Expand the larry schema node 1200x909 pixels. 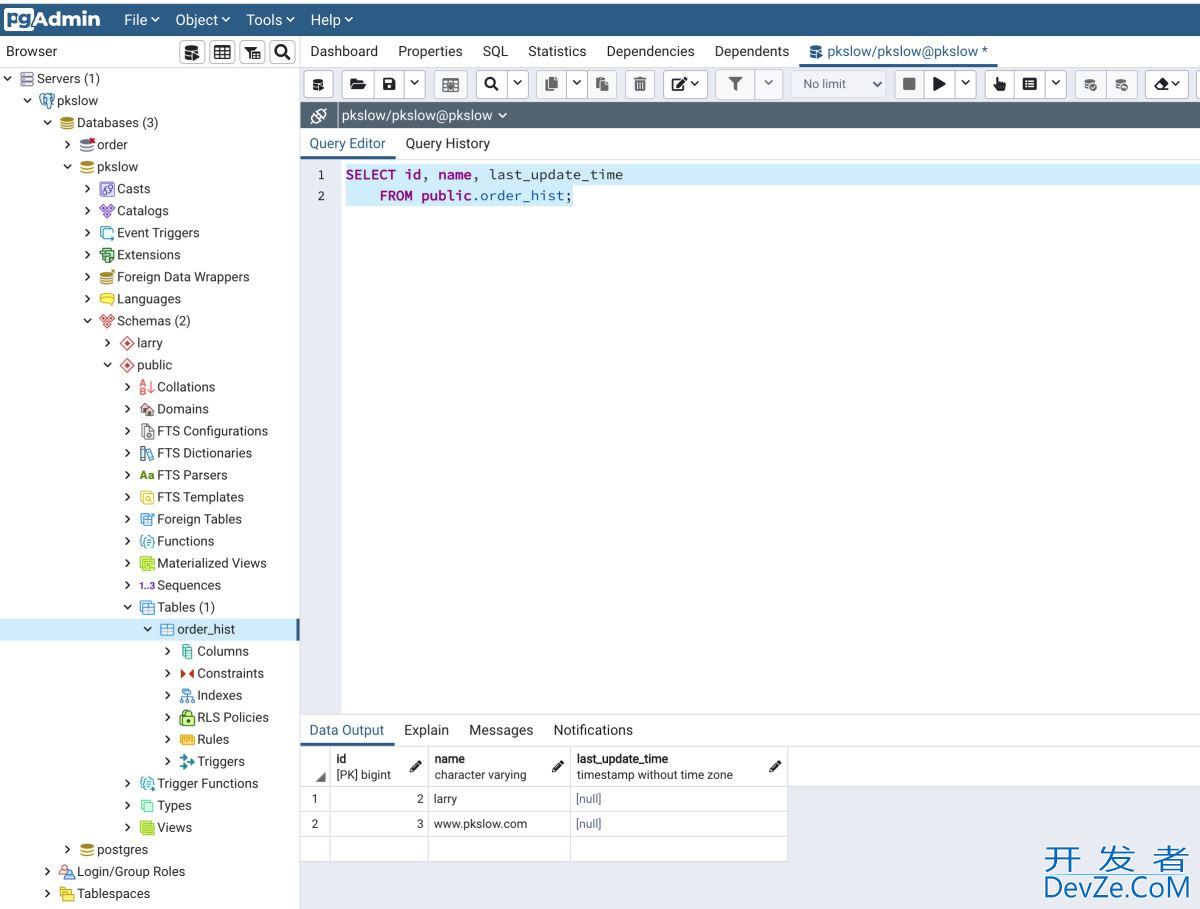(108, 343)
